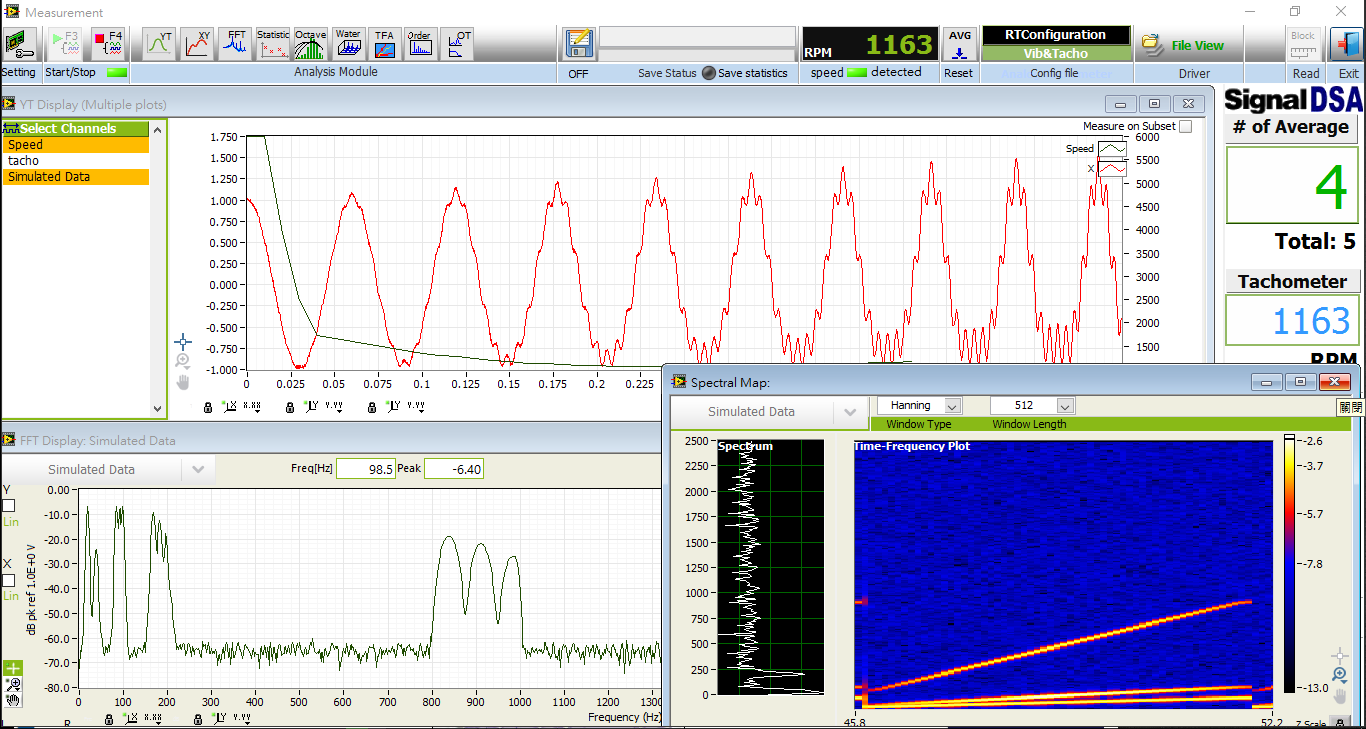Open the YT analysis module
Image resolution: width=1366 pixels, height=729 pixels.
[159, 44]
